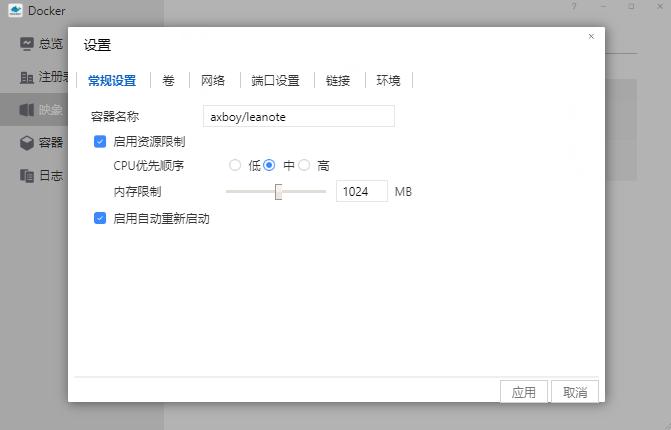Open the 注册表 registry icon in sidebar
The image size is (671, 430).
27,77
